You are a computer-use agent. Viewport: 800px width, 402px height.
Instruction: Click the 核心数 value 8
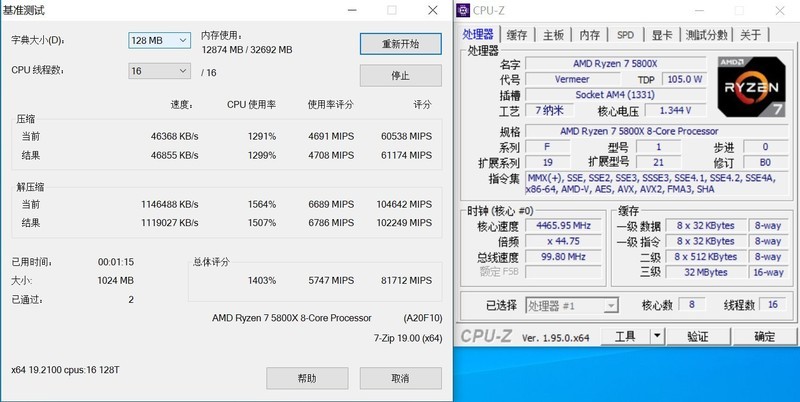pos(691,304)
